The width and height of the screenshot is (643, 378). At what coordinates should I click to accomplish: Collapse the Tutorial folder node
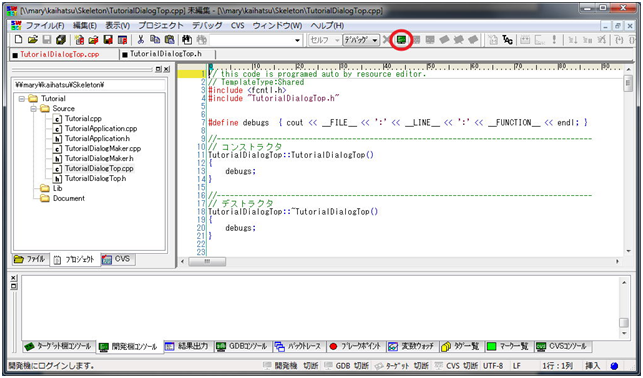click(x=22, y=99)
